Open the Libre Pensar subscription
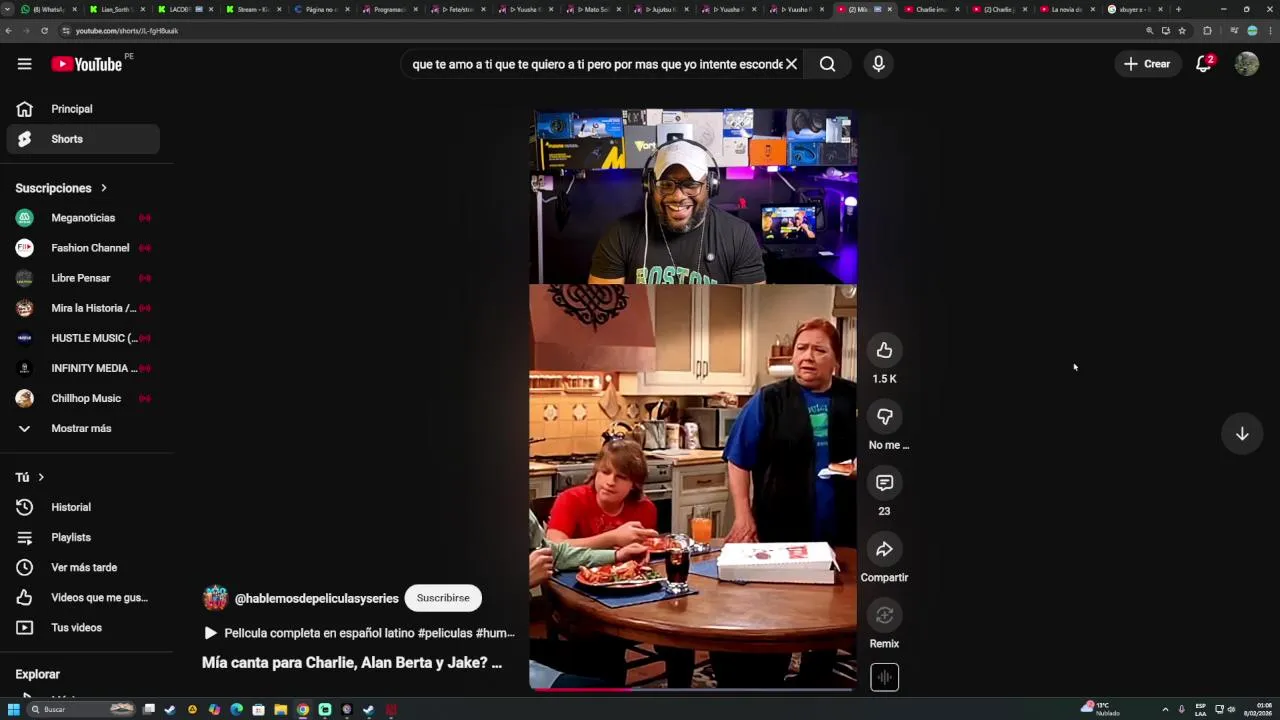Viewport: 1280px width, 720px height. click(83, 278)
